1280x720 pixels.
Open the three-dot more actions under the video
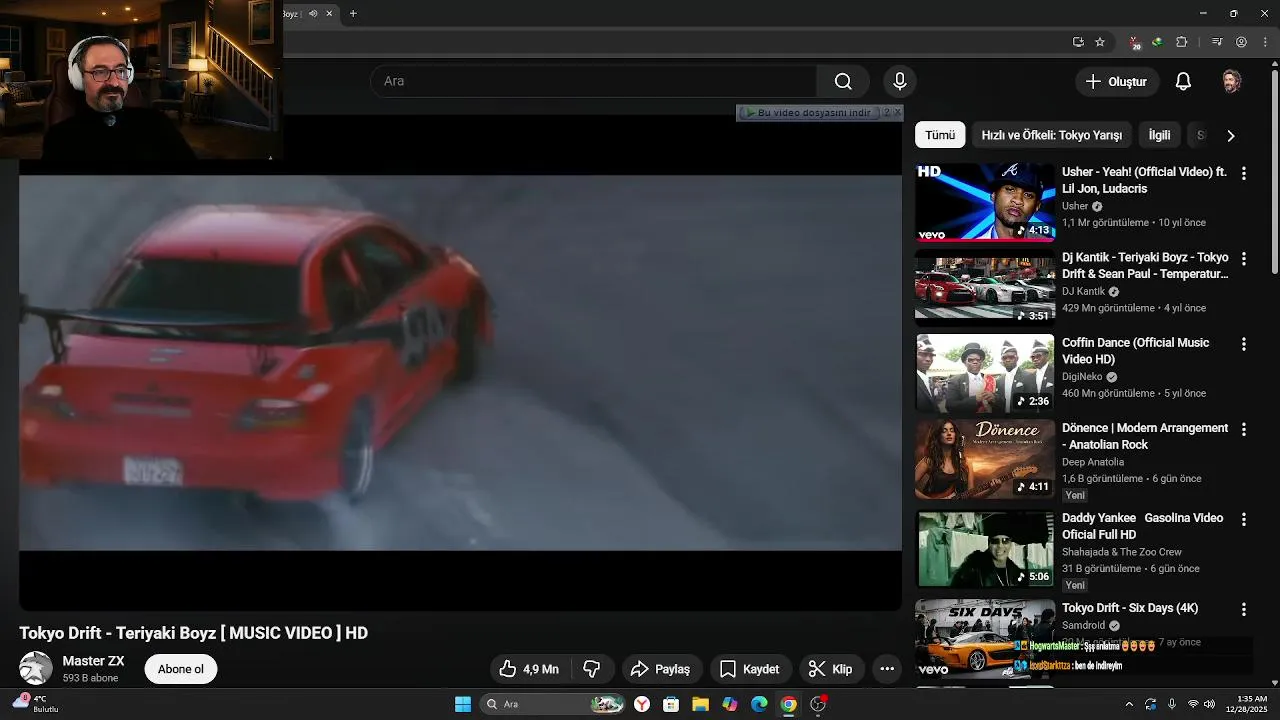pos(886,669)
